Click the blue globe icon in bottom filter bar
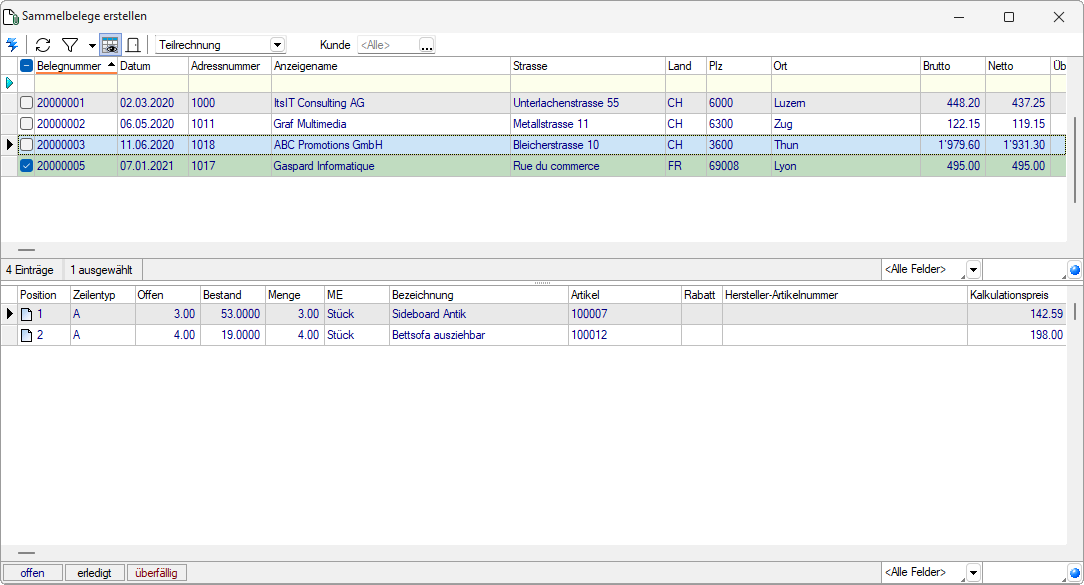 1075,573
